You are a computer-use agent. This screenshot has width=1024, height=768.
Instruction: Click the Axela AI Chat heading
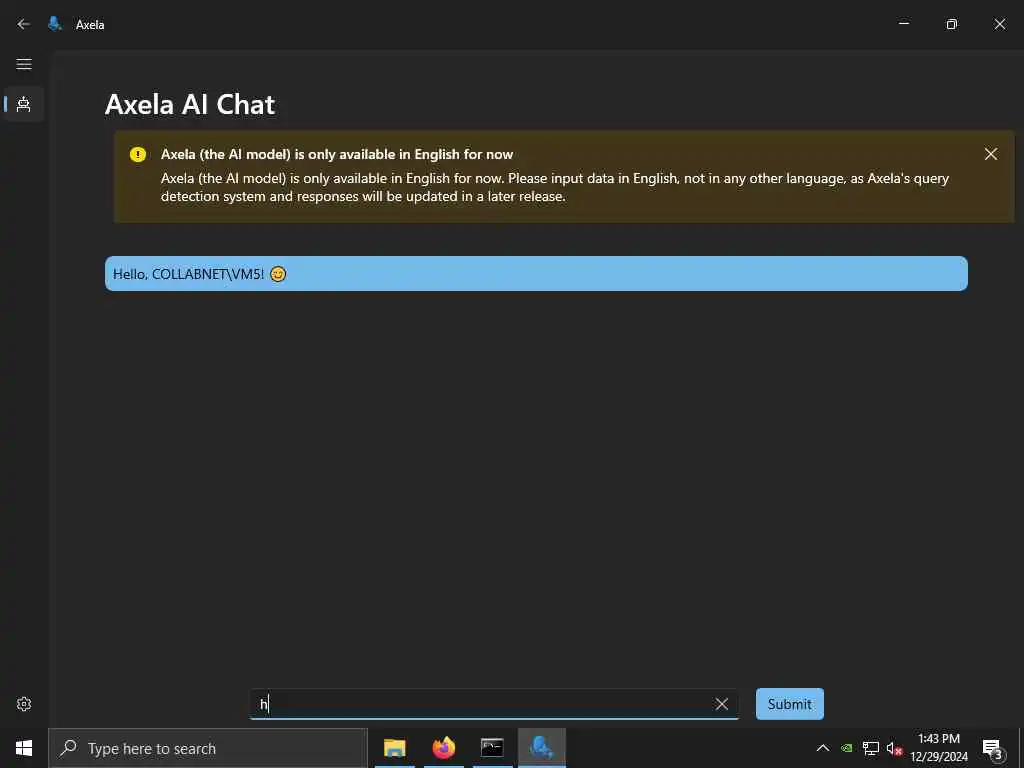tap(190, 104)
